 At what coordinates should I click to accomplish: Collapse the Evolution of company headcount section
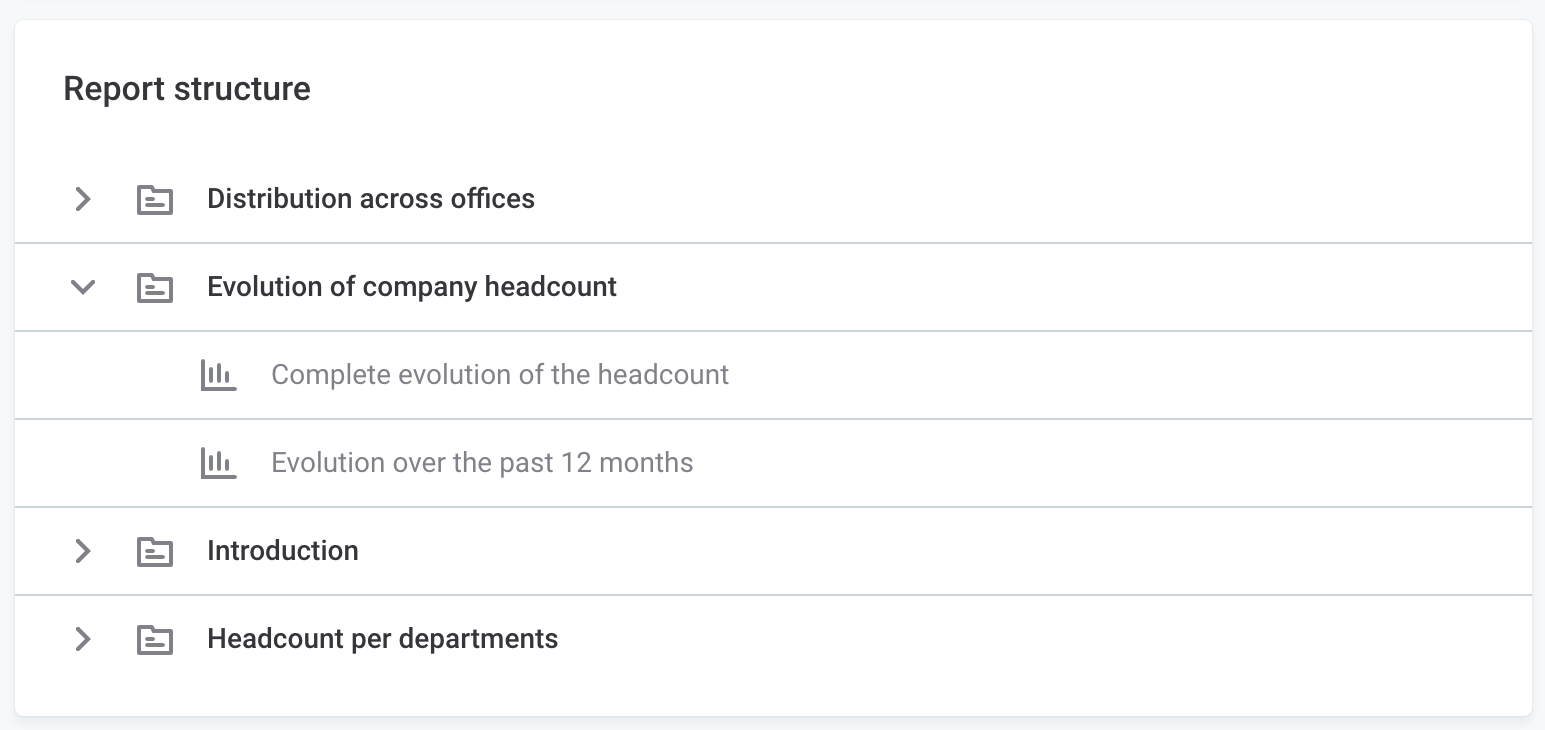click(83, 287)
